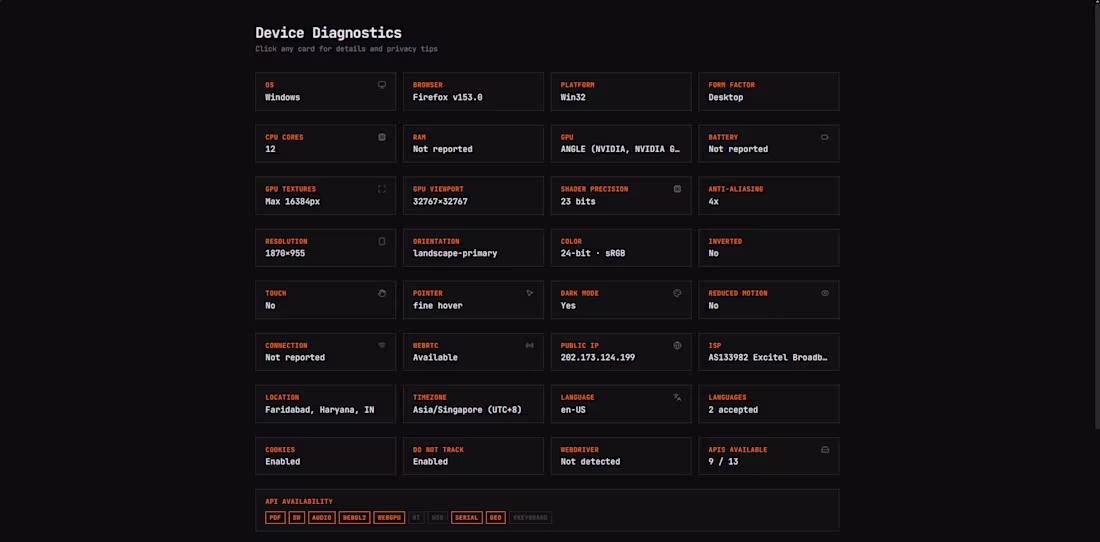Screen dimensions: 1100x542
Task: Click the globe icon in Public IP card
Action: [x=677, y=345]
